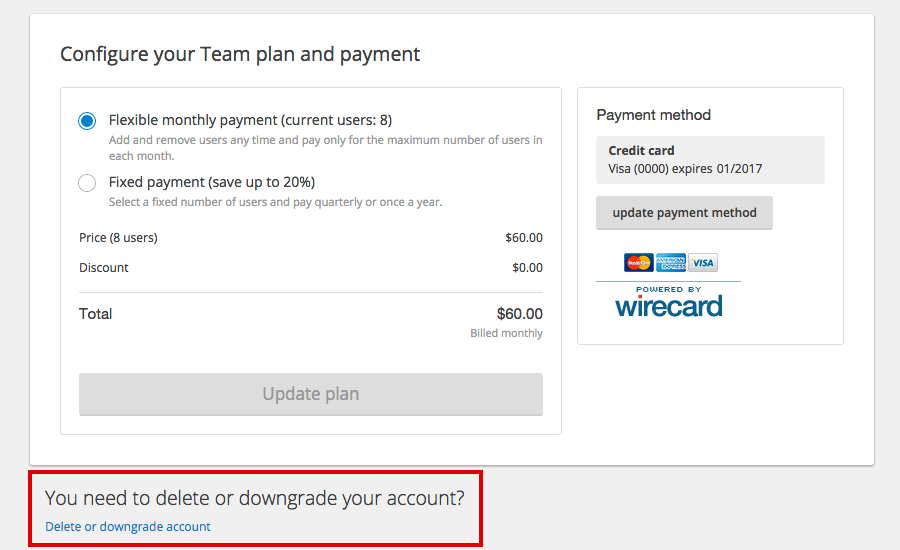Select Fixed payment radio button
Viewport: 900px width, 550px height.
[87, 183]
